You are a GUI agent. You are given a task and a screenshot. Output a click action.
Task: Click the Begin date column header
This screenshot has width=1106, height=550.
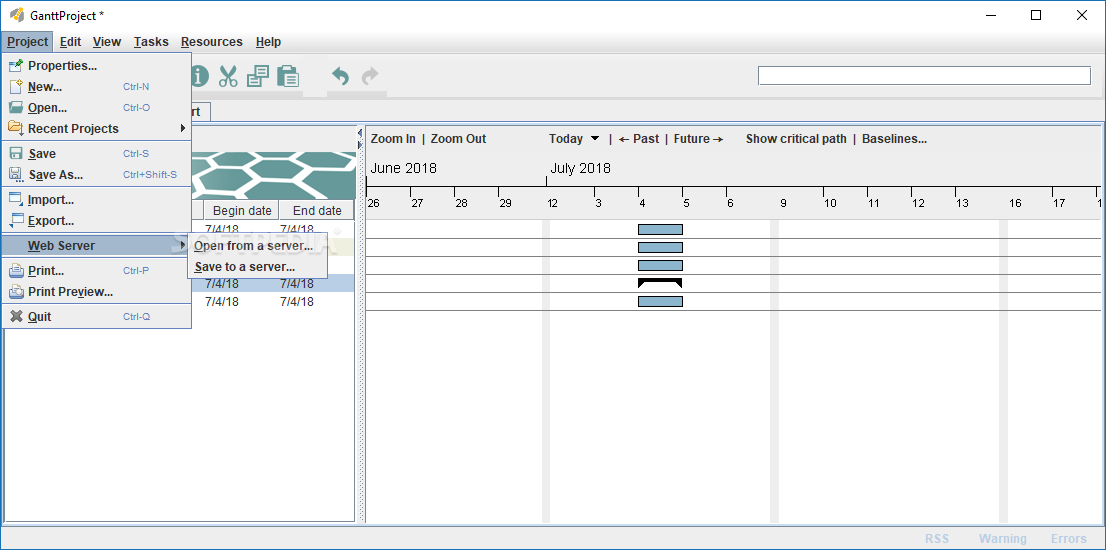tap(242, 210)
